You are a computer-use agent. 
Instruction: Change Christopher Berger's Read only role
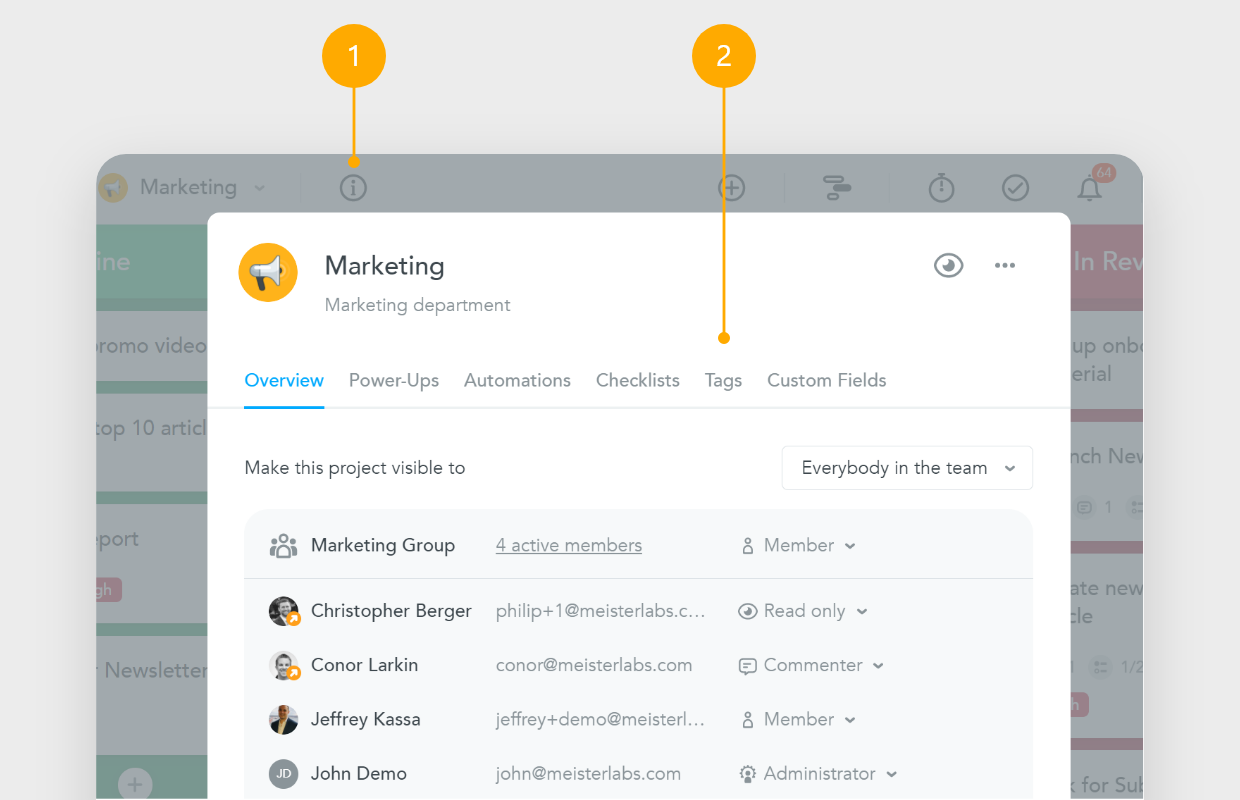[803, 611]
